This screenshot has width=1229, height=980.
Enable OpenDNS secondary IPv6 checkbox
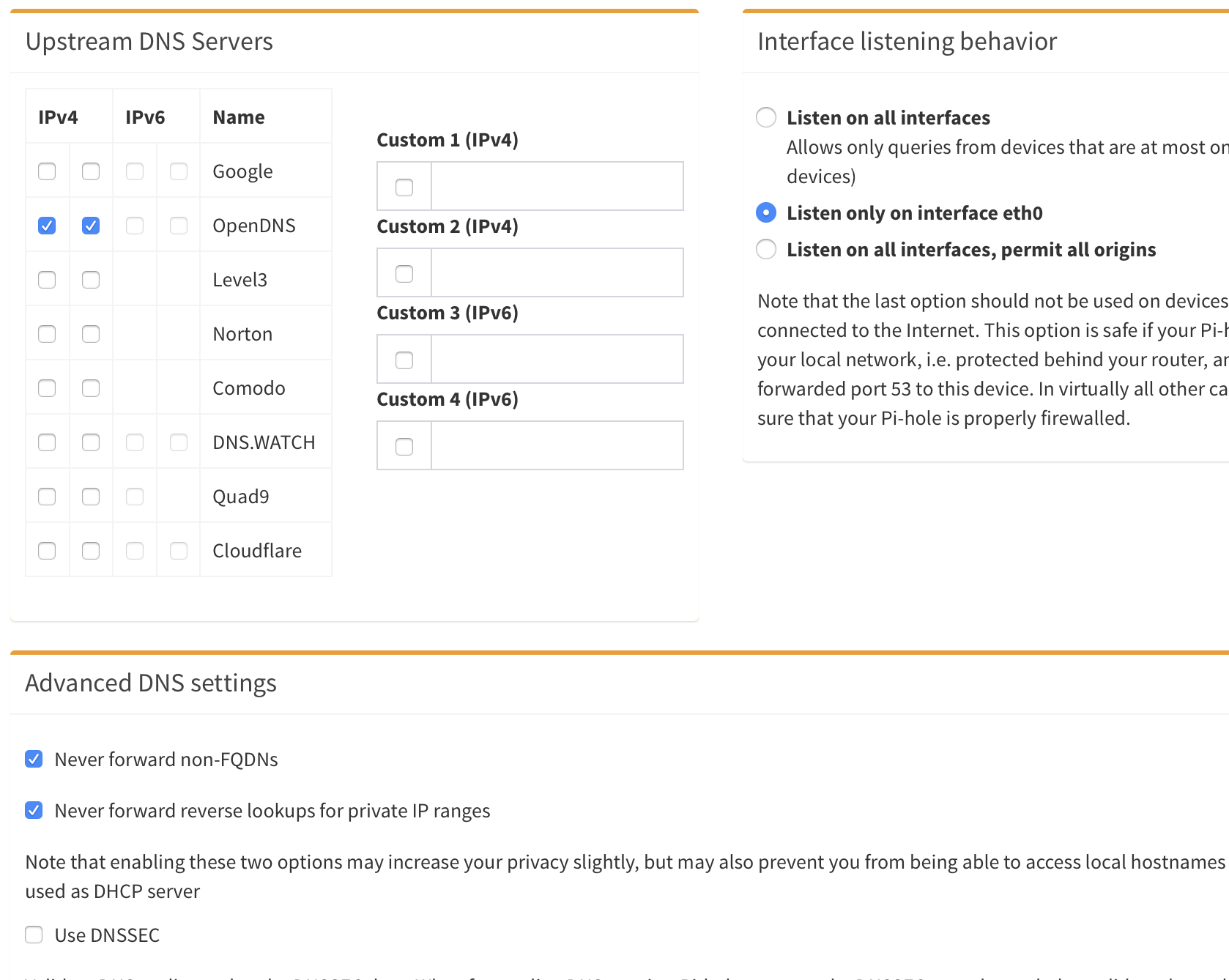(179, 226)
